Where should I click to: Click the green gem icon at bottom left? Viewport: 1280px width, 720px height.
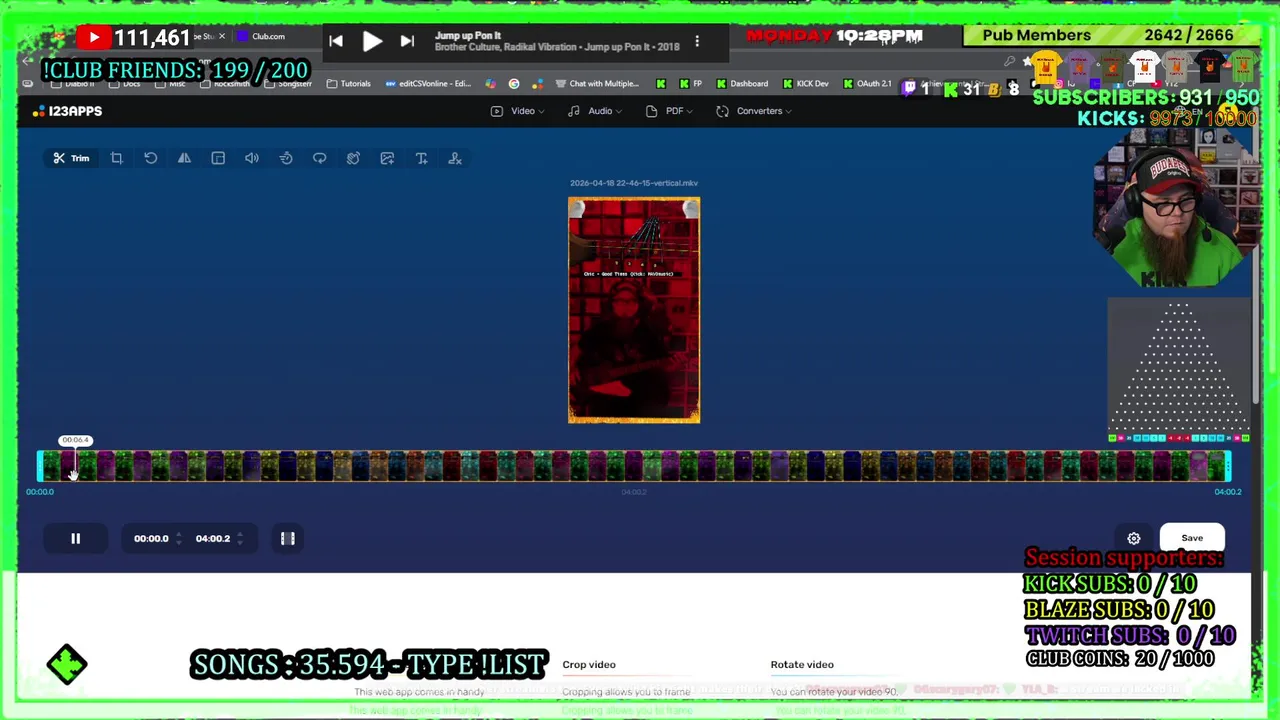point(67,665)
